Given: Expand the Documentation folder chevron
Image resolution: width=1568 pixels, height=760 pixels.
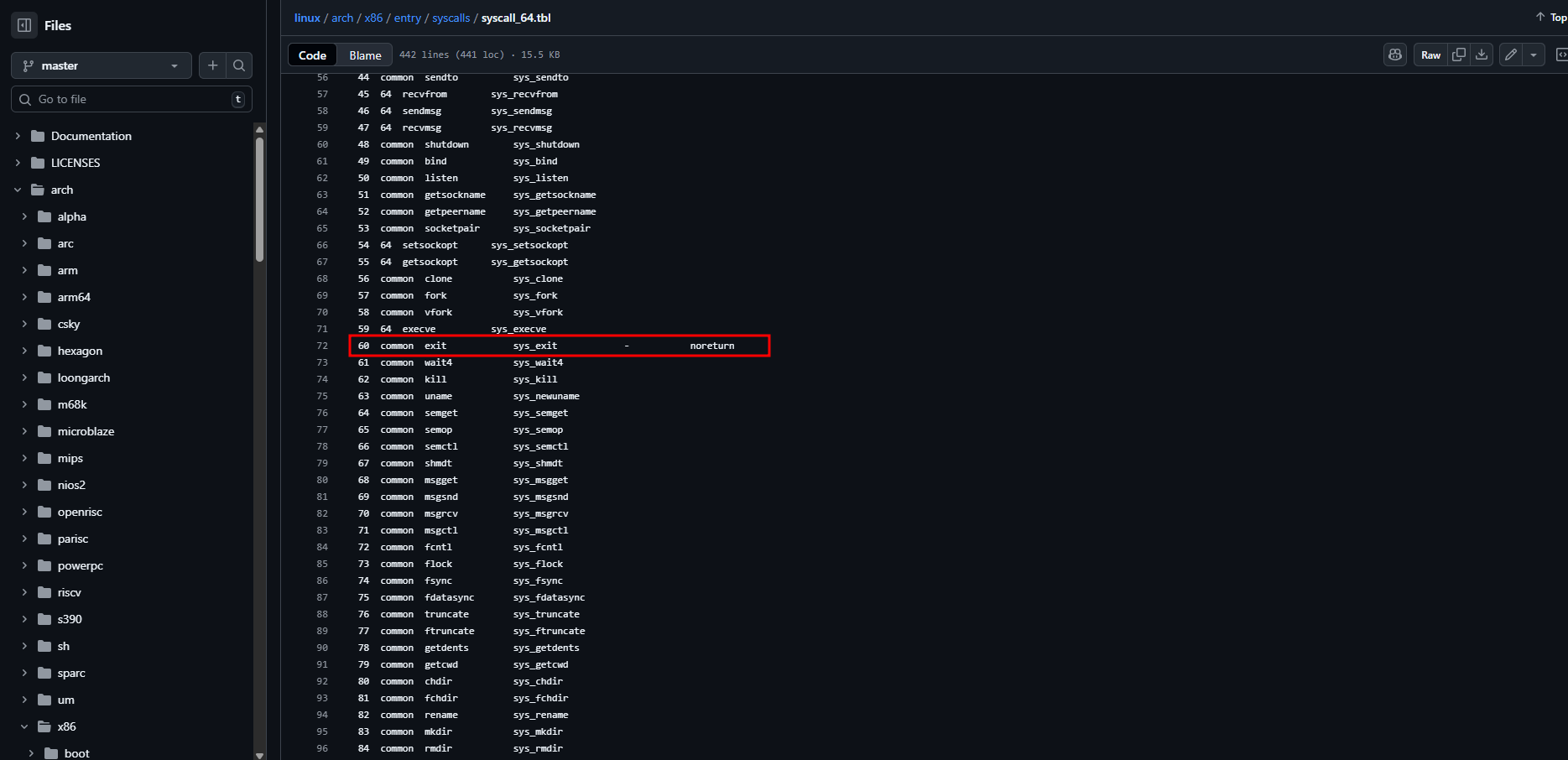Looking at the screenshot, I should (18, 136).
